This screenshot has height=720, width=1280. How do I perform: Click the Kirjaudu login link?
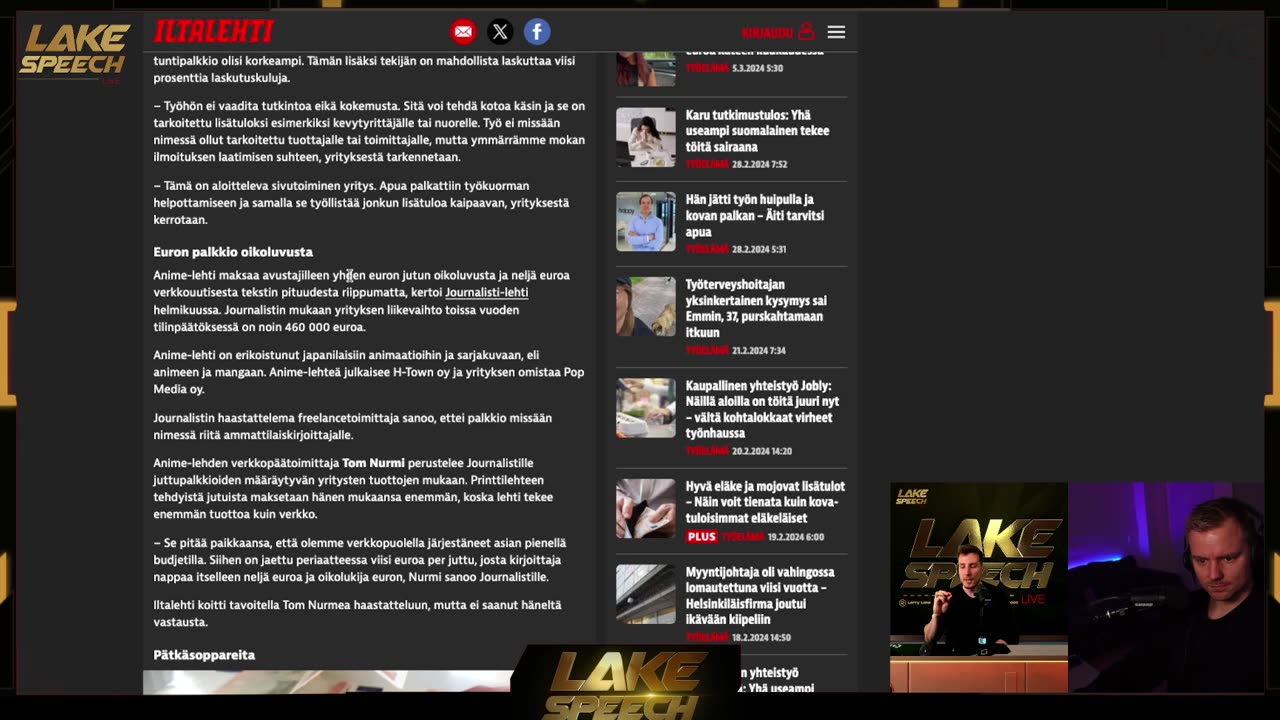point(768,33)
